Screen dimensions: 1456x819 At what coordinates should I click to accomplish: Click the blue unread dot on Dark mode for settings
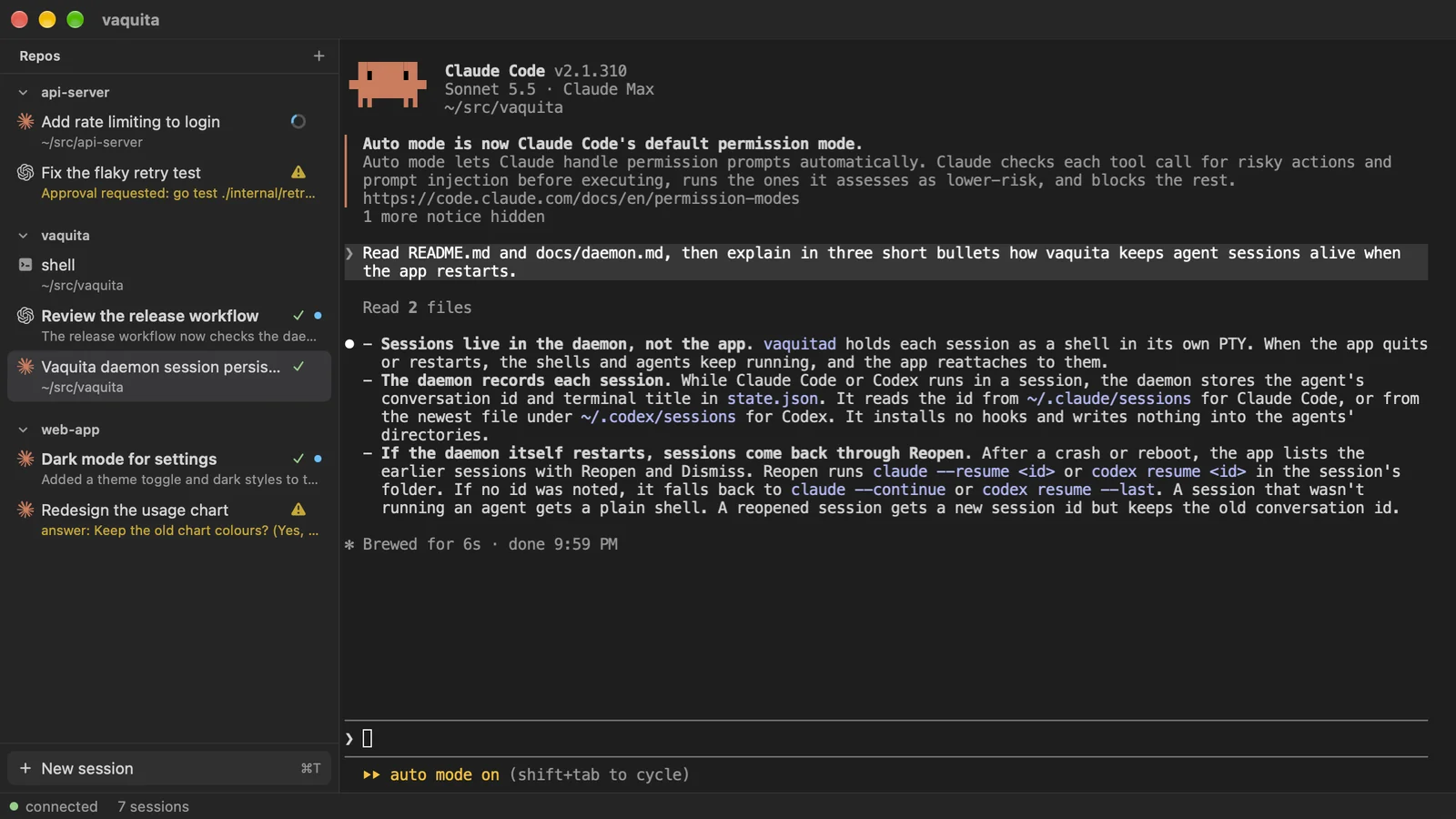[x=318, y=459]
